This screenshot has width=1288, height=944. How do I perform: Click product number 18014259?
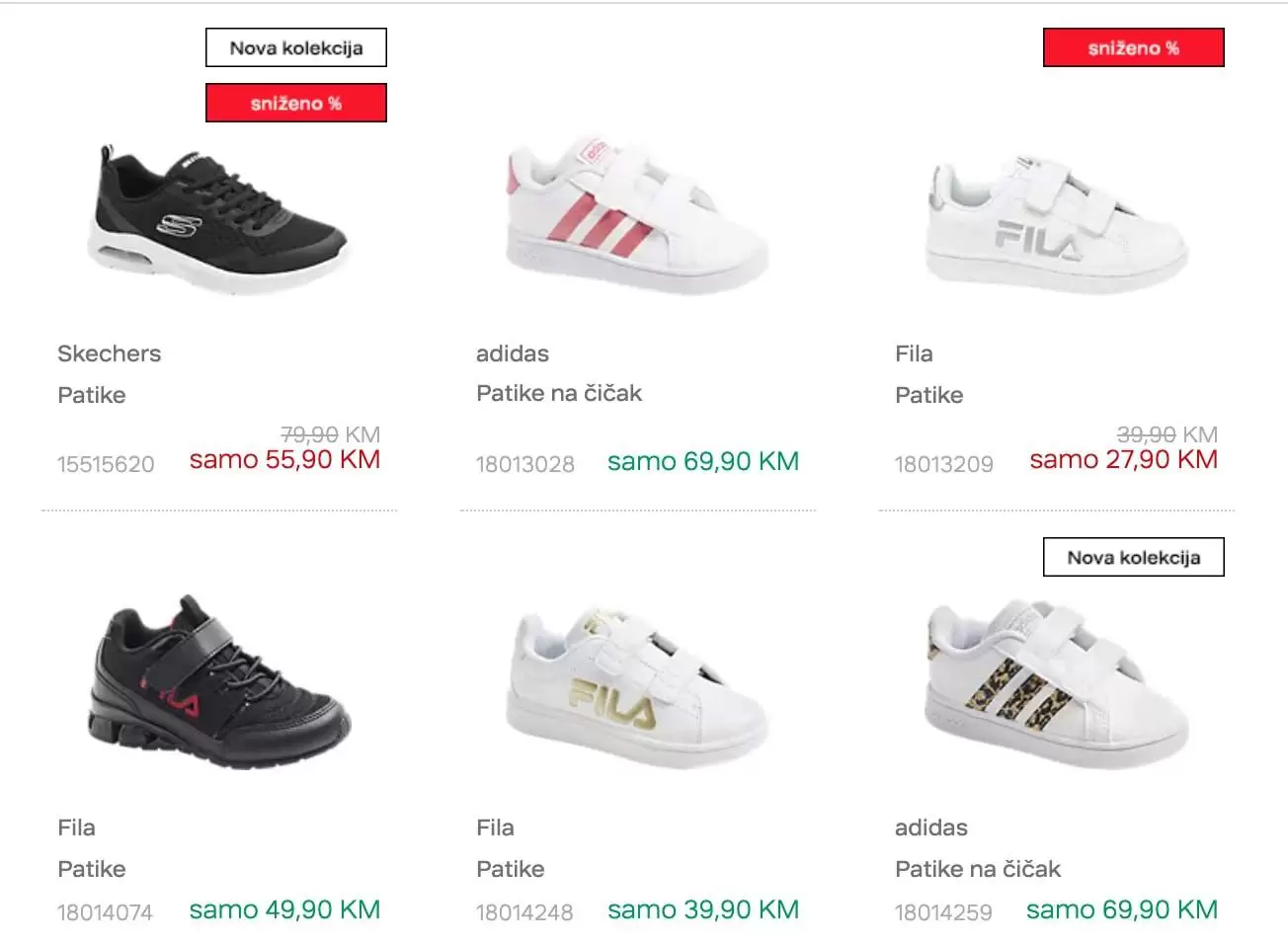(943, 912)
